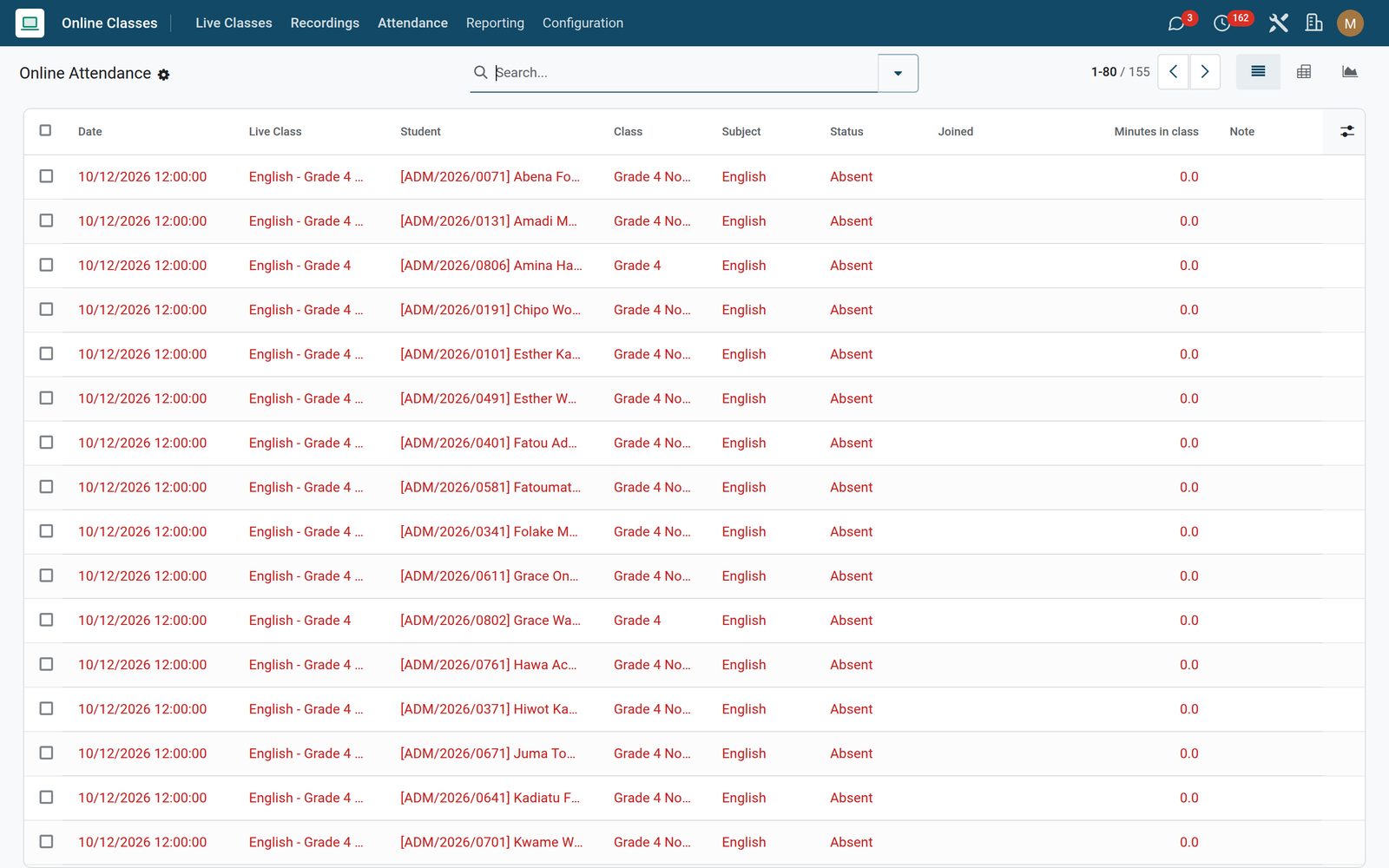Sort by the Date column header
Screen dimensions: 1389x868
point(90,132)
